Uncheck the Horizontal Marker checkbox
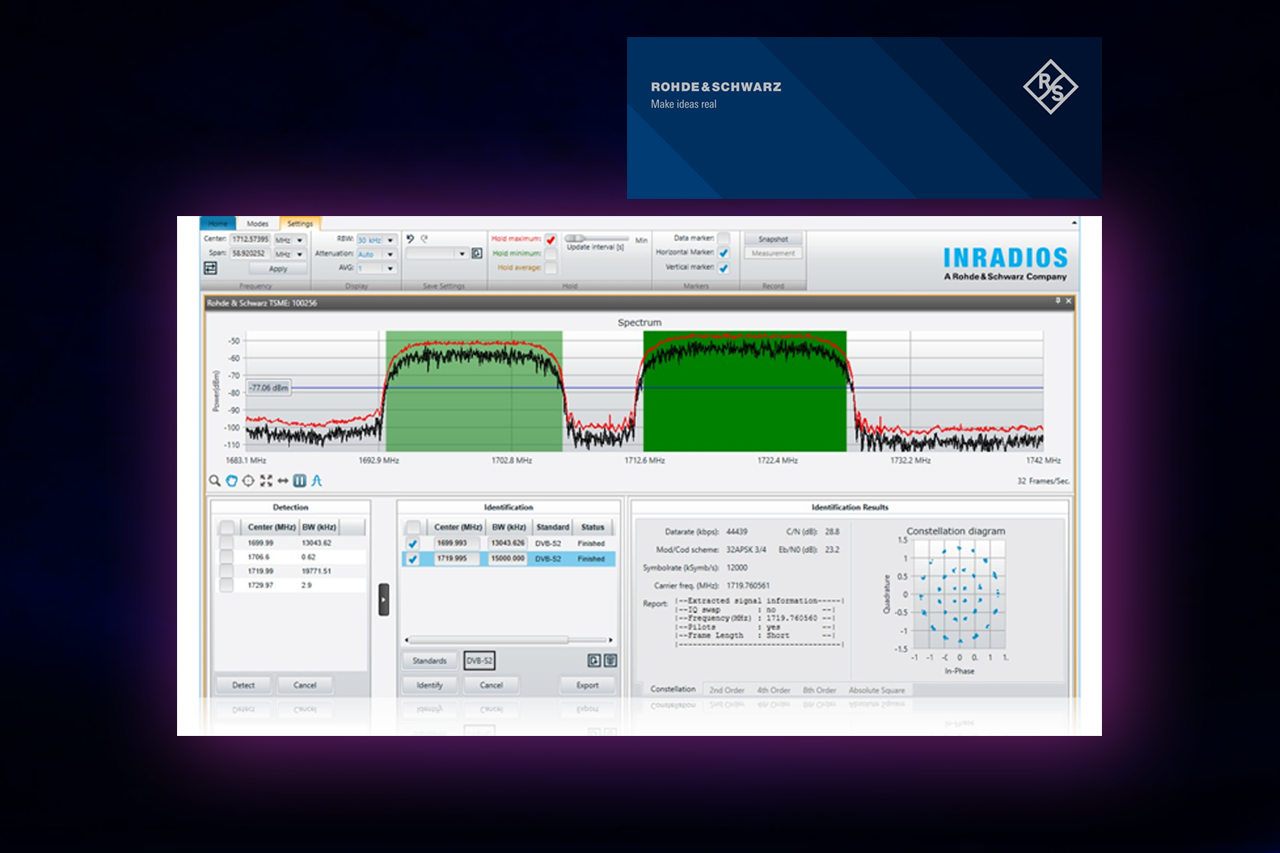Image resolution: width=1280 pixels, height=853 pixels. point(723,253)
